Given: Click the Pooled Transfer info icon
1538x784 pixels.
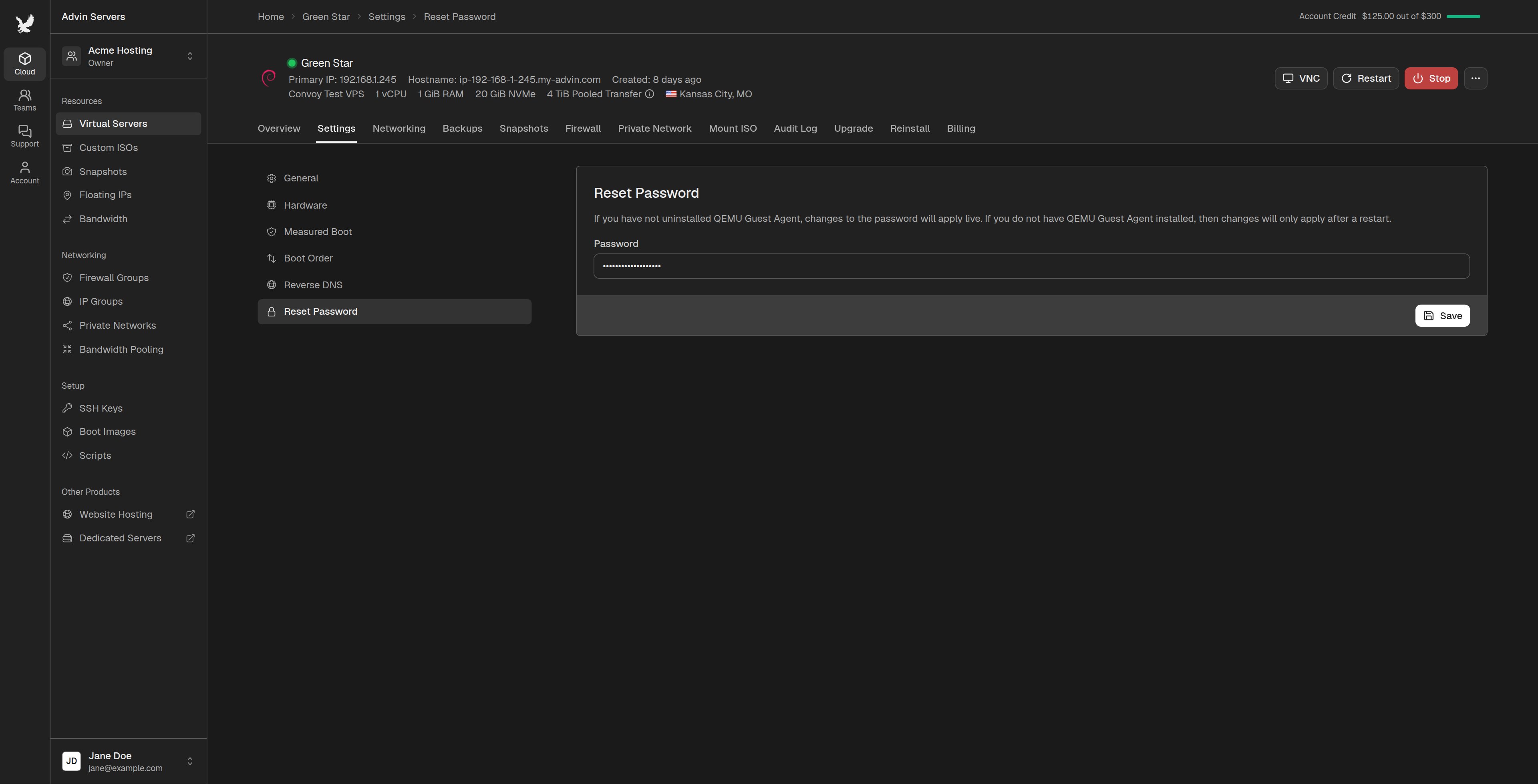Looking at the screenshot, I should (x=650, y=94).
